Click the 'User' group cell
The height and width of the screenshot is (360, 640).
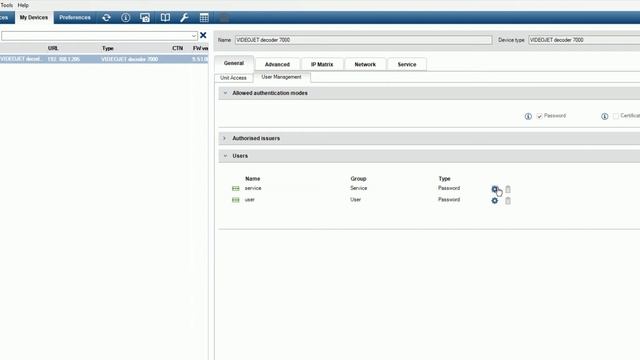click(356, 200)
